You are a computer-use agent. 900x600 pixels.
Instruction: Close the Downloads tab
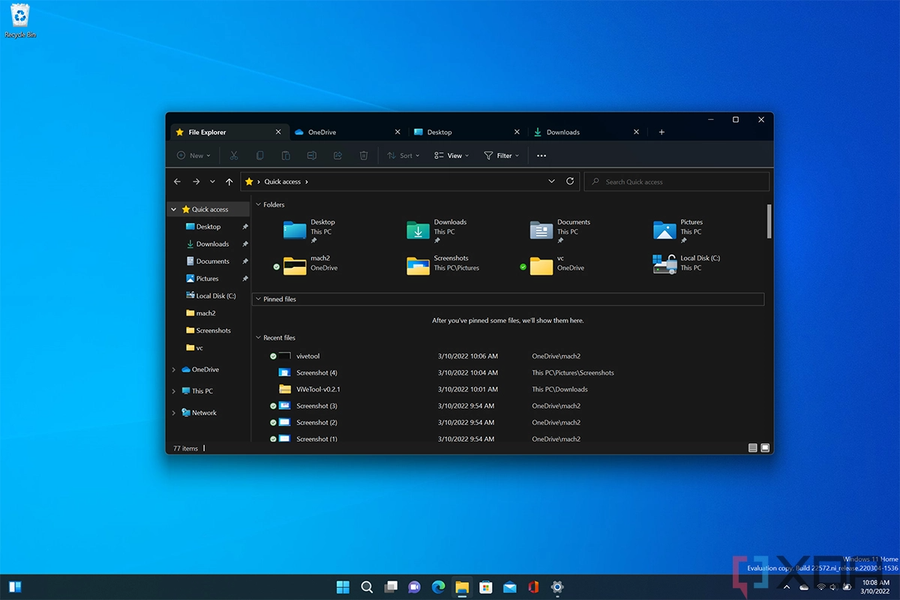[636, 132]
